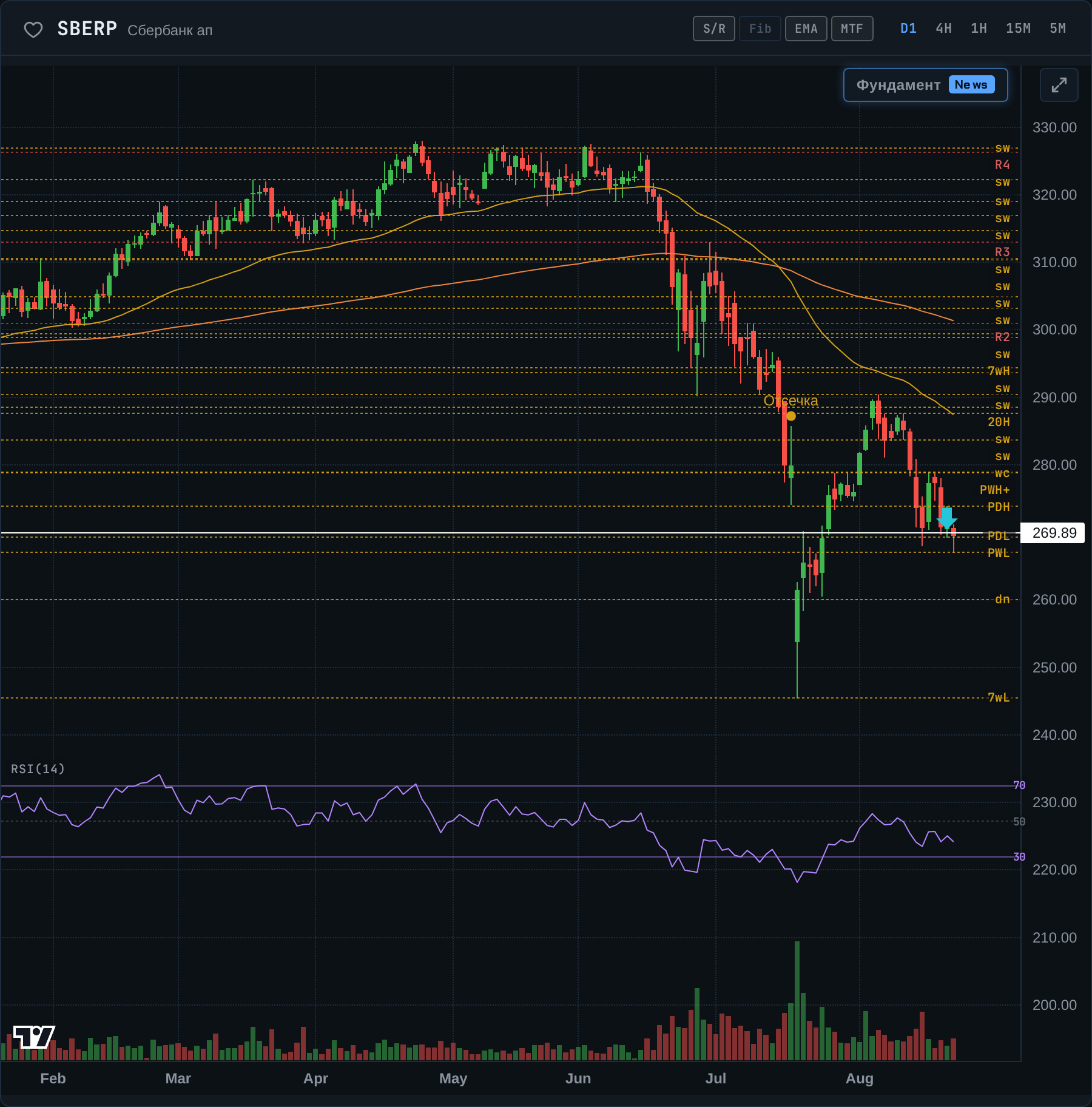The width and height of the screenshot is (1092, 1107).
Task: Toggle MTF overlay
Action: point(852,29)
